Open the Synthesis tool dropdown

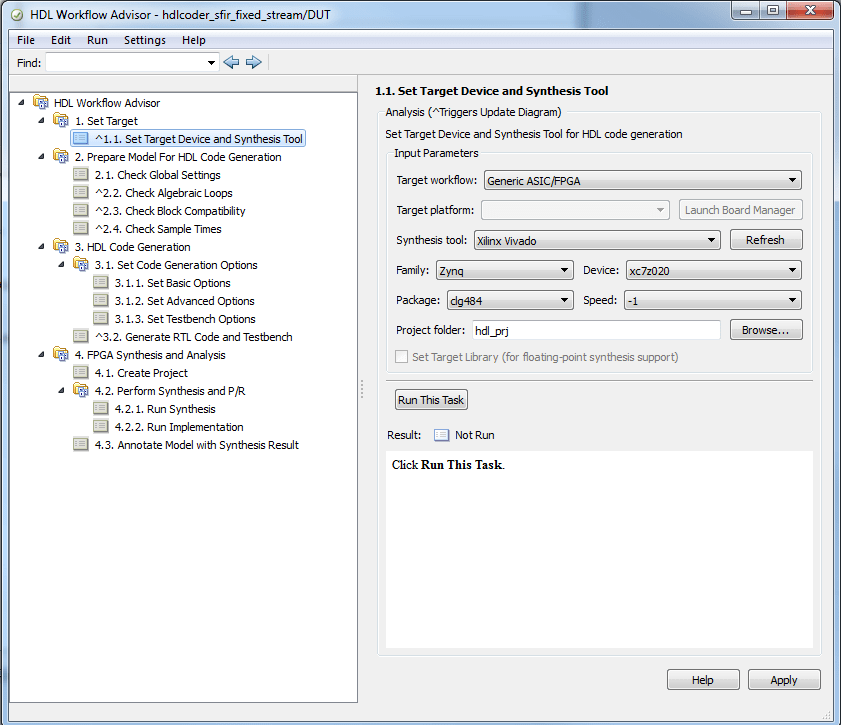point(597,240)
